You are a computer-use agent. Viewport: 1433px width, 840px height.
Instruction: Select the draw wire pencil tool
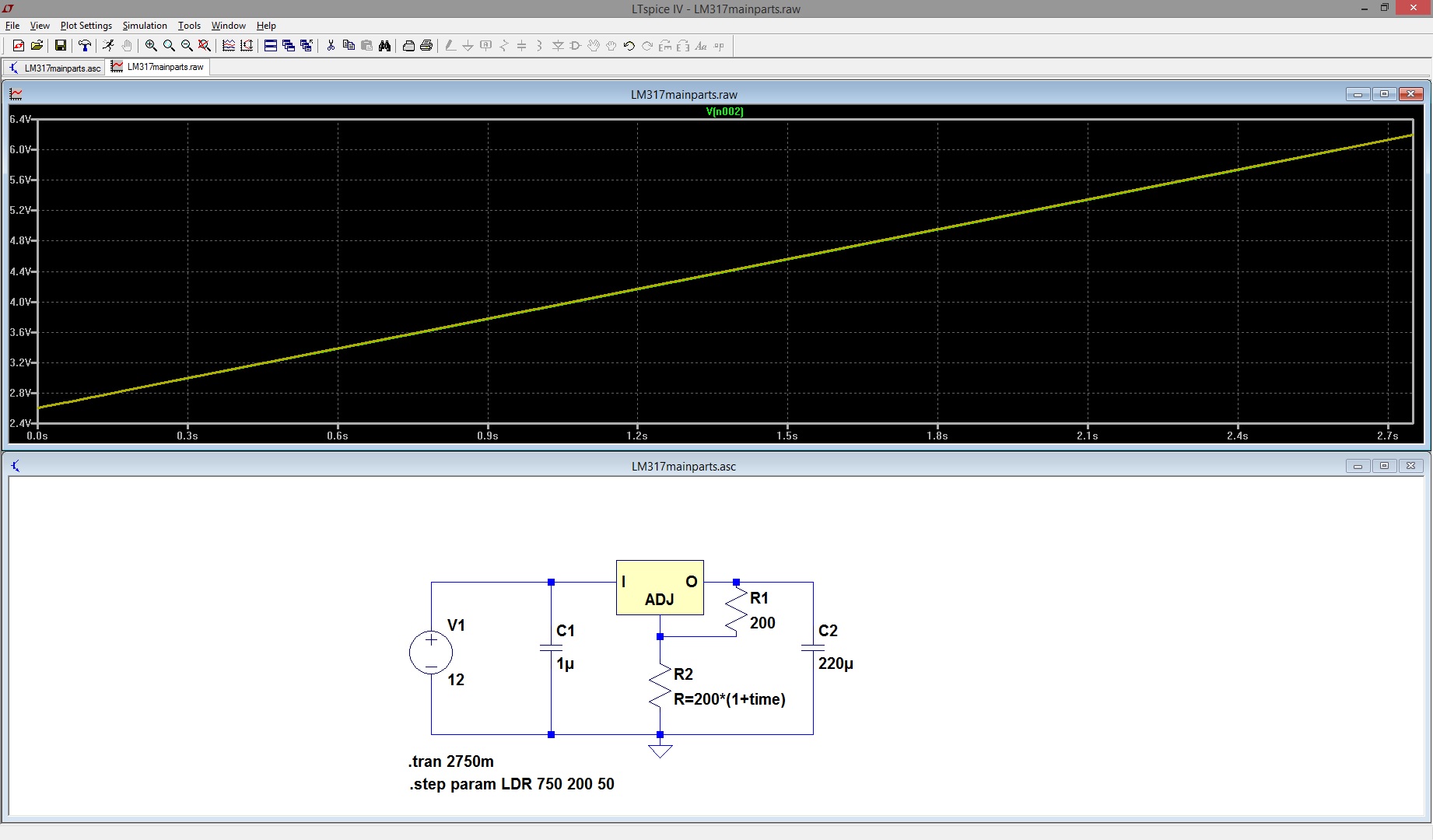point(450,46)
